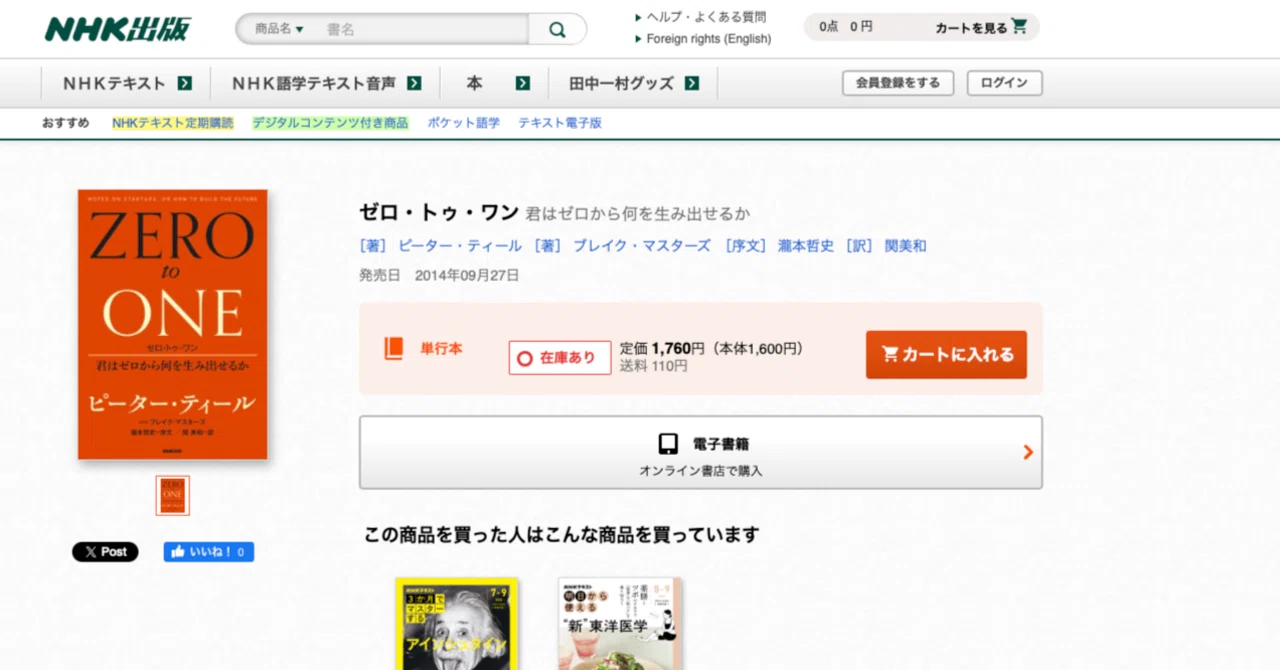This screenshot has width=1280, height=670.
Task: Click the カートに入れる button
Action: (946, 355)
